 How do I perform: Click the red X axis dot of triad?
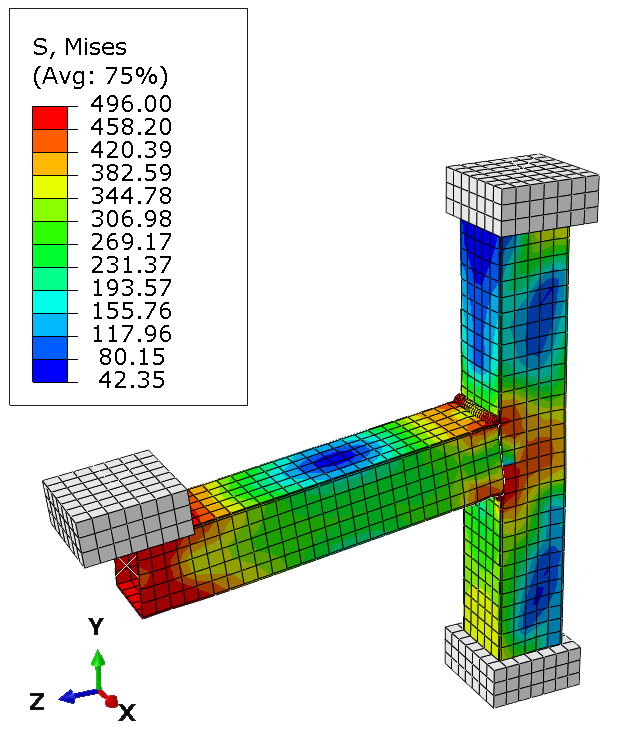coord(112,700)
